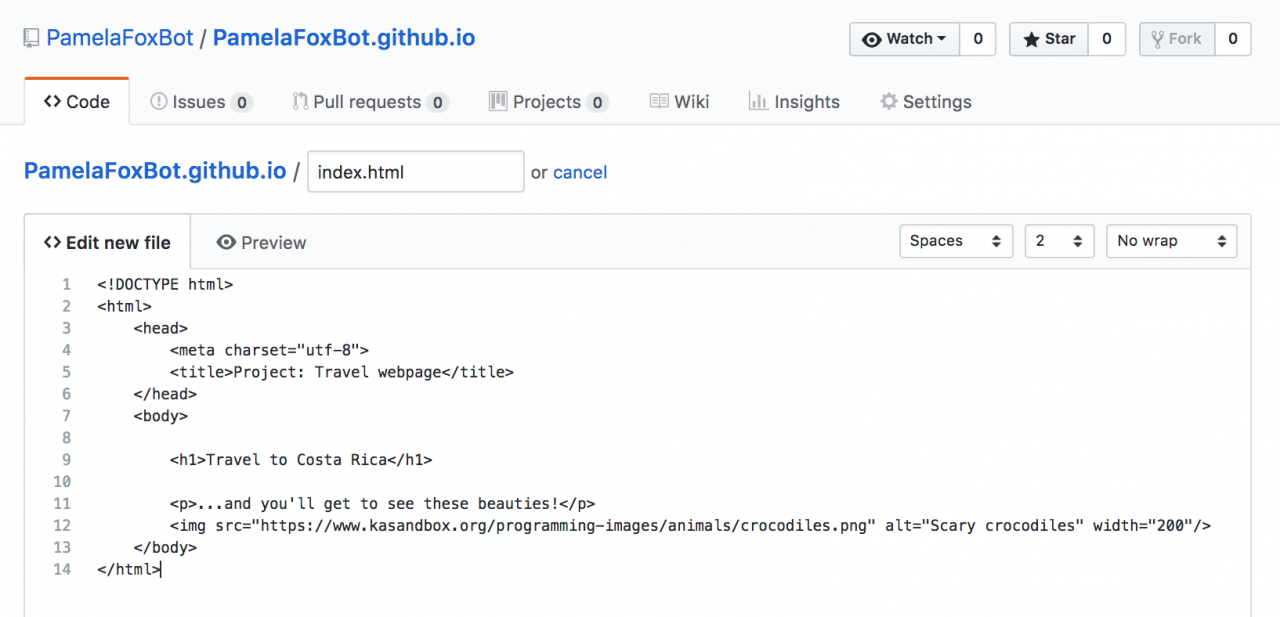
Task: Switch to the Preview tab
Action: pos(262,242)
